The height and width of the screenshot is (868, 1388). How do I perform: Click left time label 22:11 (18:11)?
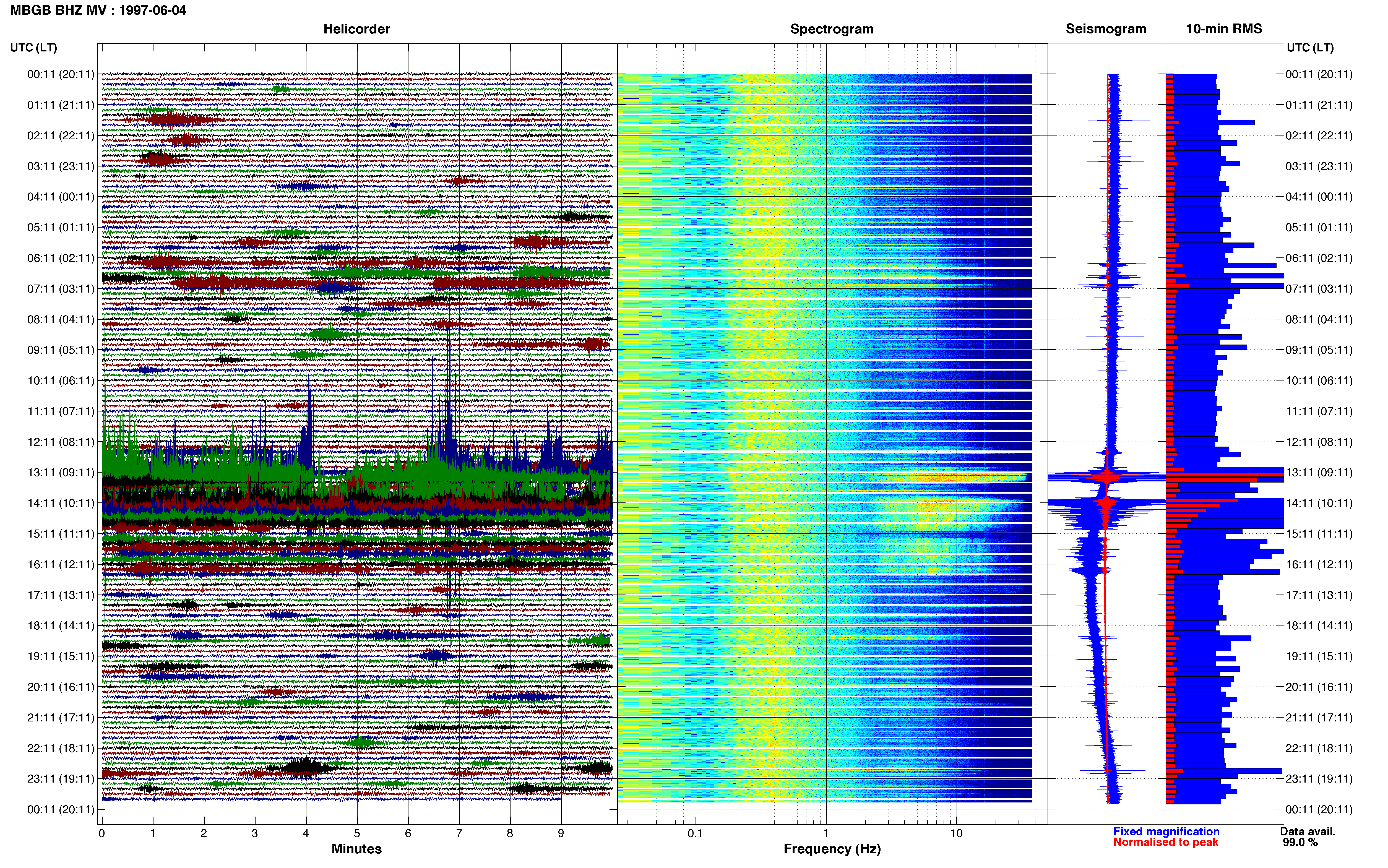pos(61,748)
